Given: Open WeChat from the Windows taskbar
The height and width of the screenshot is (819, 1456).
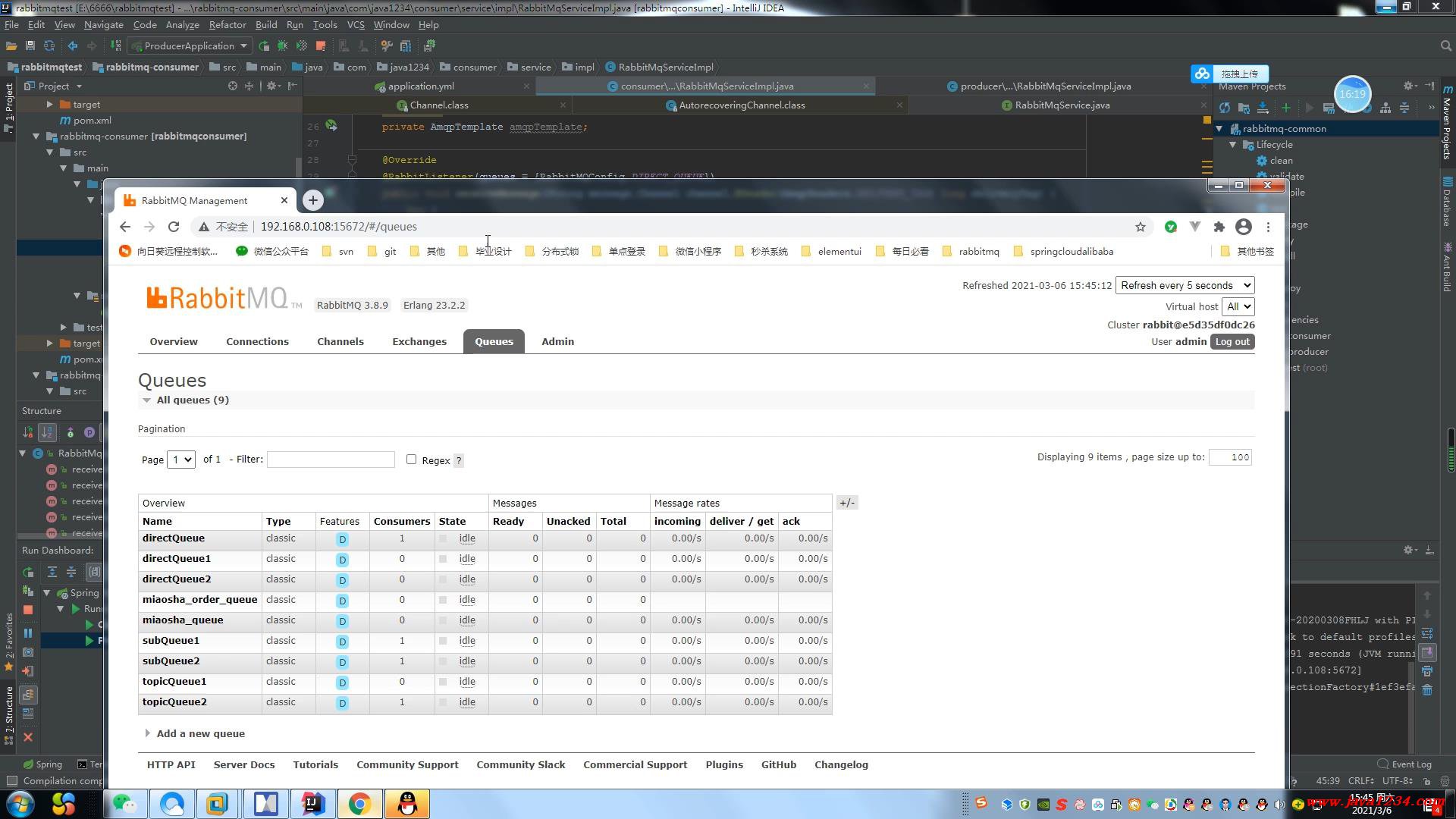Looking at the screenshot, I should point(125,803).
